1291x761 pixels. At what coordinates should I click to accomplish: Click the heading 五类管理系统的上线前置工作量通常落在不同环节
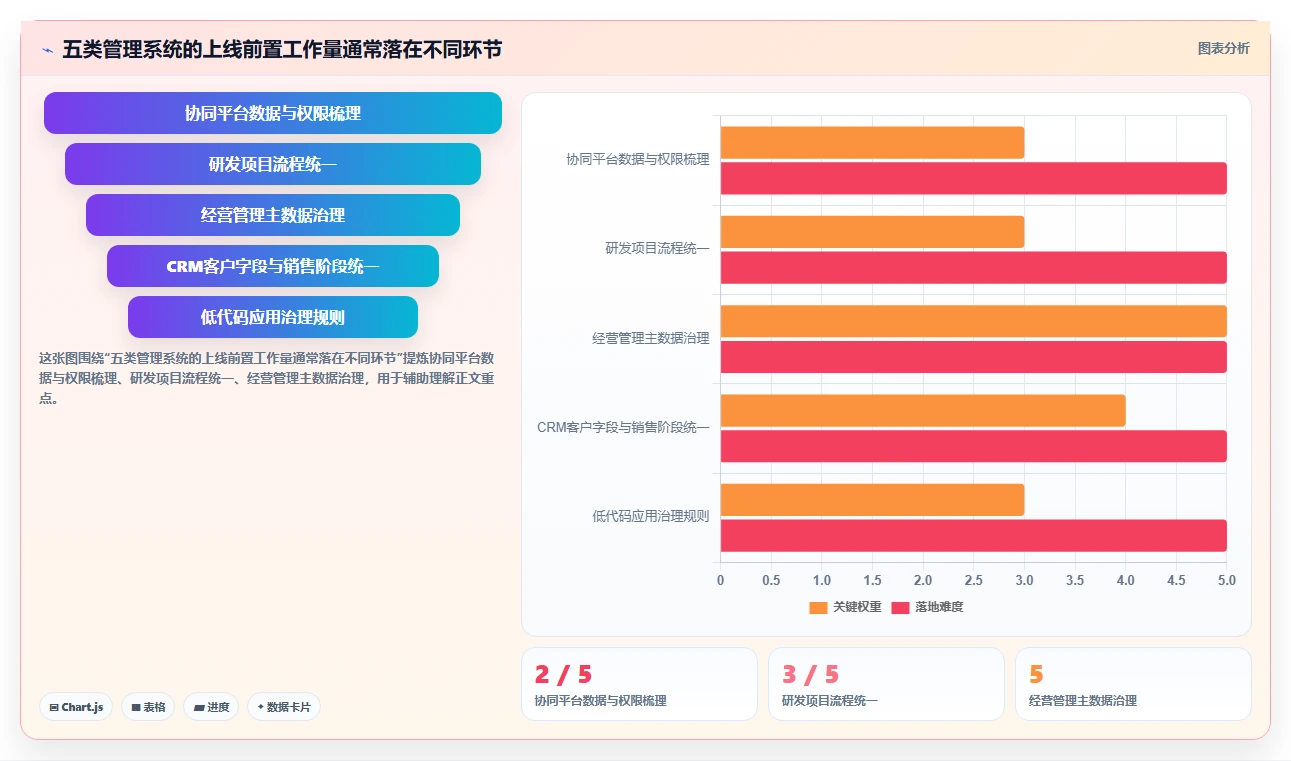(x=282, y=49)
